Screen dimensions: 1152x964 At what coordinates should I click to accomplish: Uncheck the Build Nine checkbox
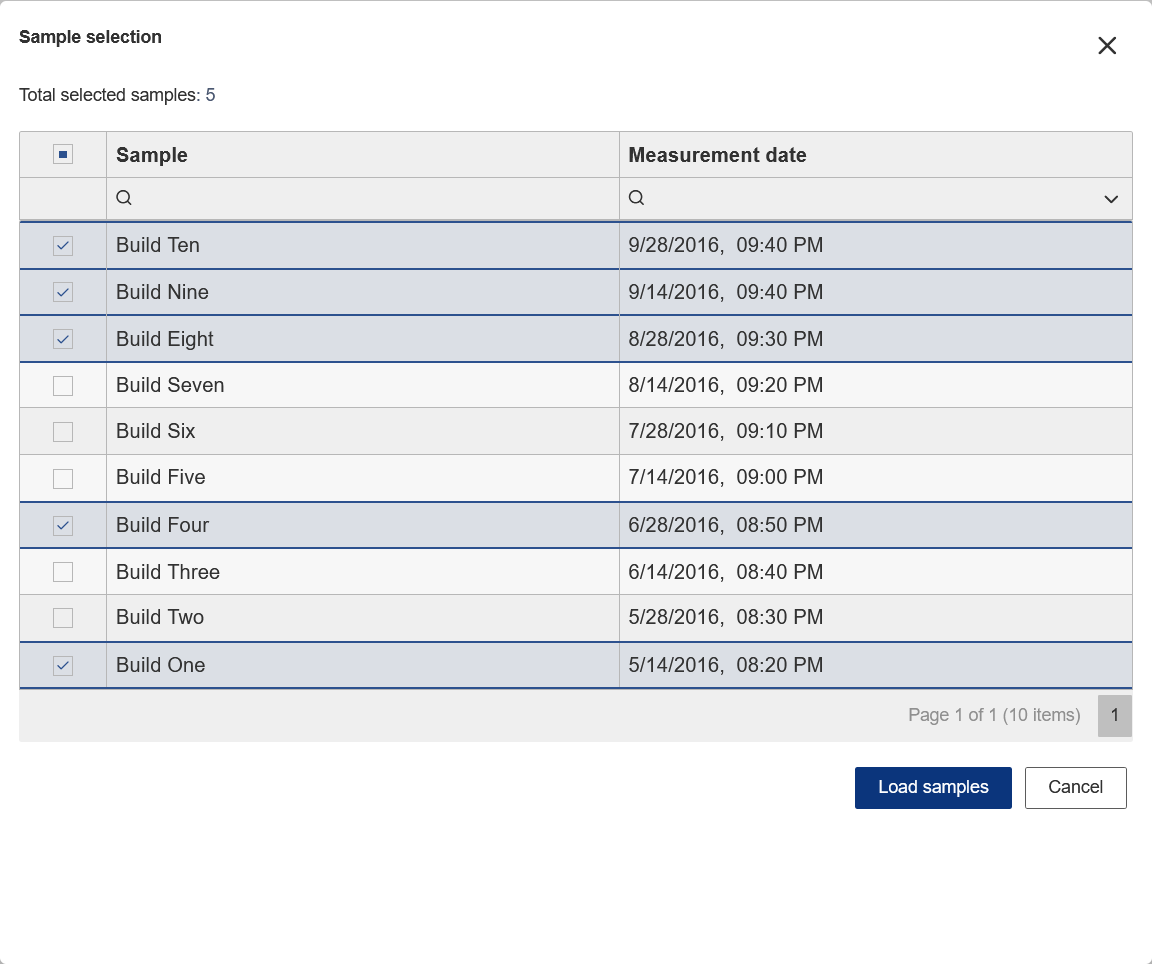click(x=63, y=292)
